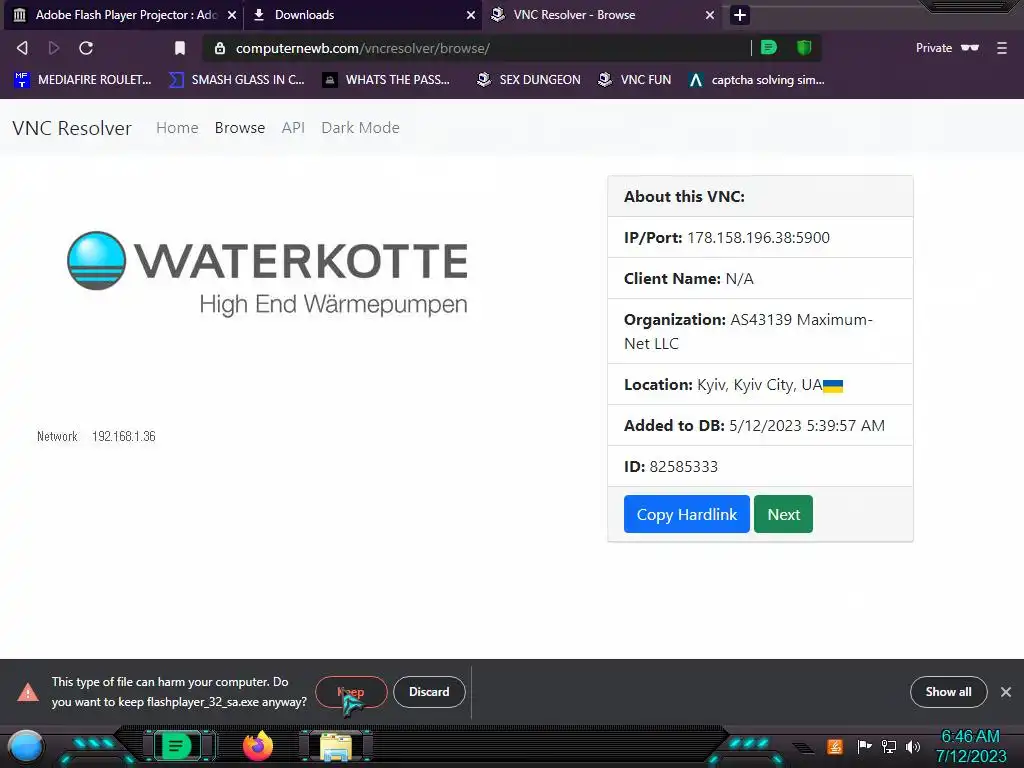
Task: Go back using the browser back arrow
Action: tap(22, 48)
